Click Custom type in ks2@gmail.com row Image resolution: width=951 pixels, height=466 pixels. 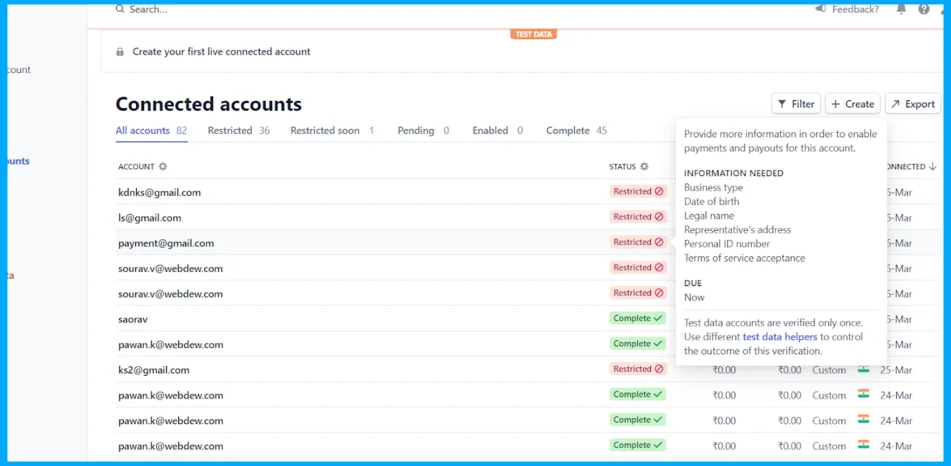[829, 370]
